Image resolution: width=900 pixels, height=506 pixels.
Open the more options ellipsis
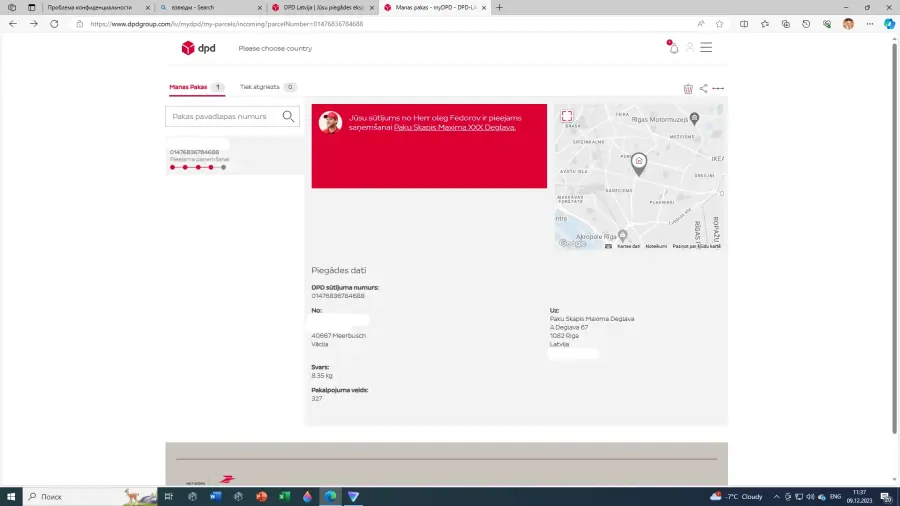718,88
